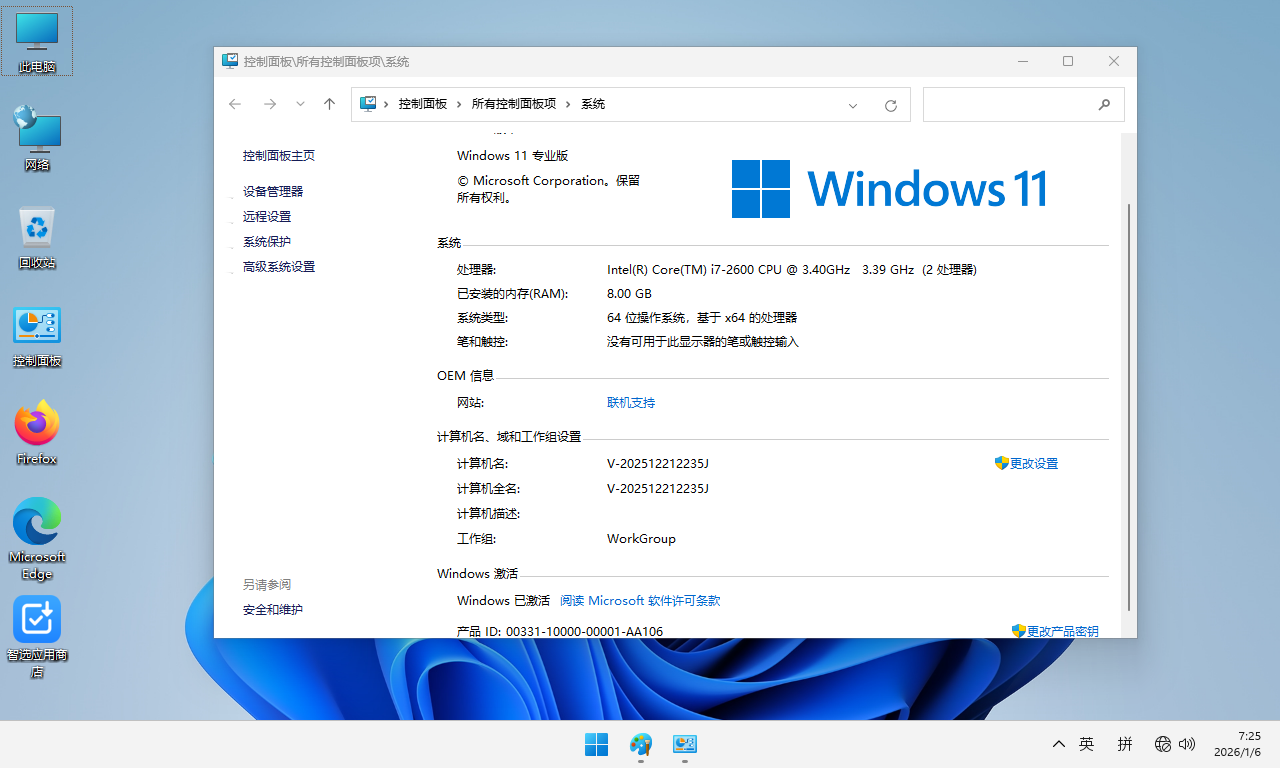Click 更改设置 next to computer name
Image resolution: width=1280 pixels, height=768 pixels.
point(1033,463)
